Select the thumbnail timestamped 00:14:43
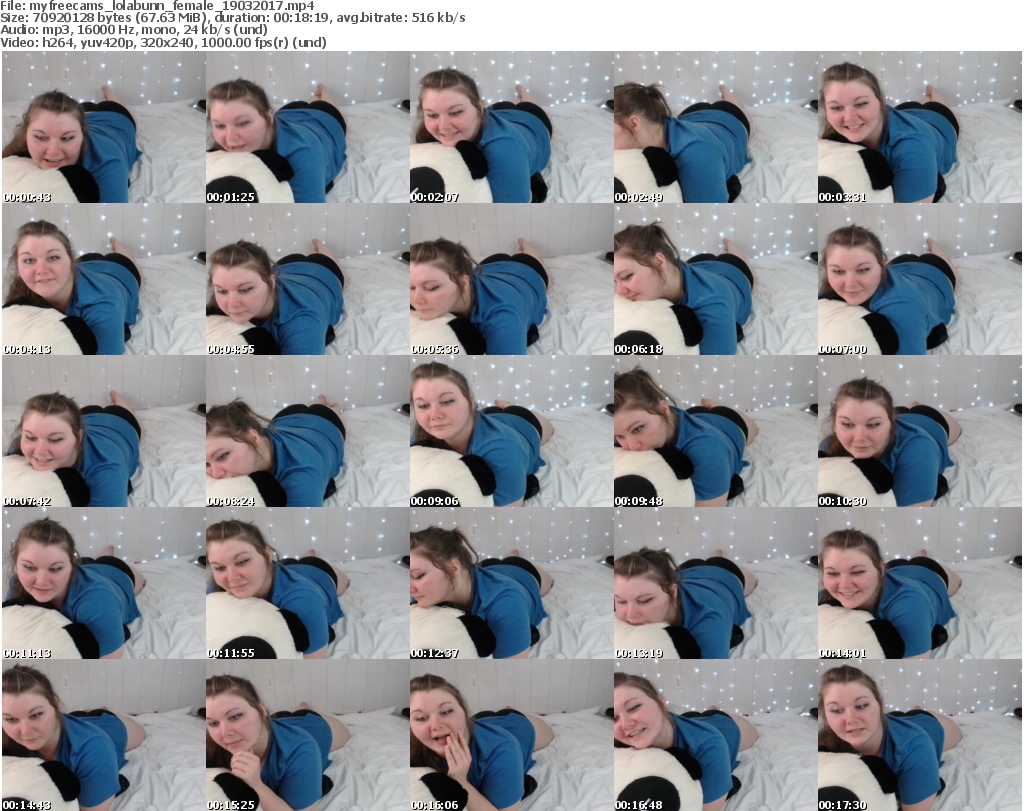Image resolution: width=1024 pixels, height=811 pixels. tap(104, 735)
